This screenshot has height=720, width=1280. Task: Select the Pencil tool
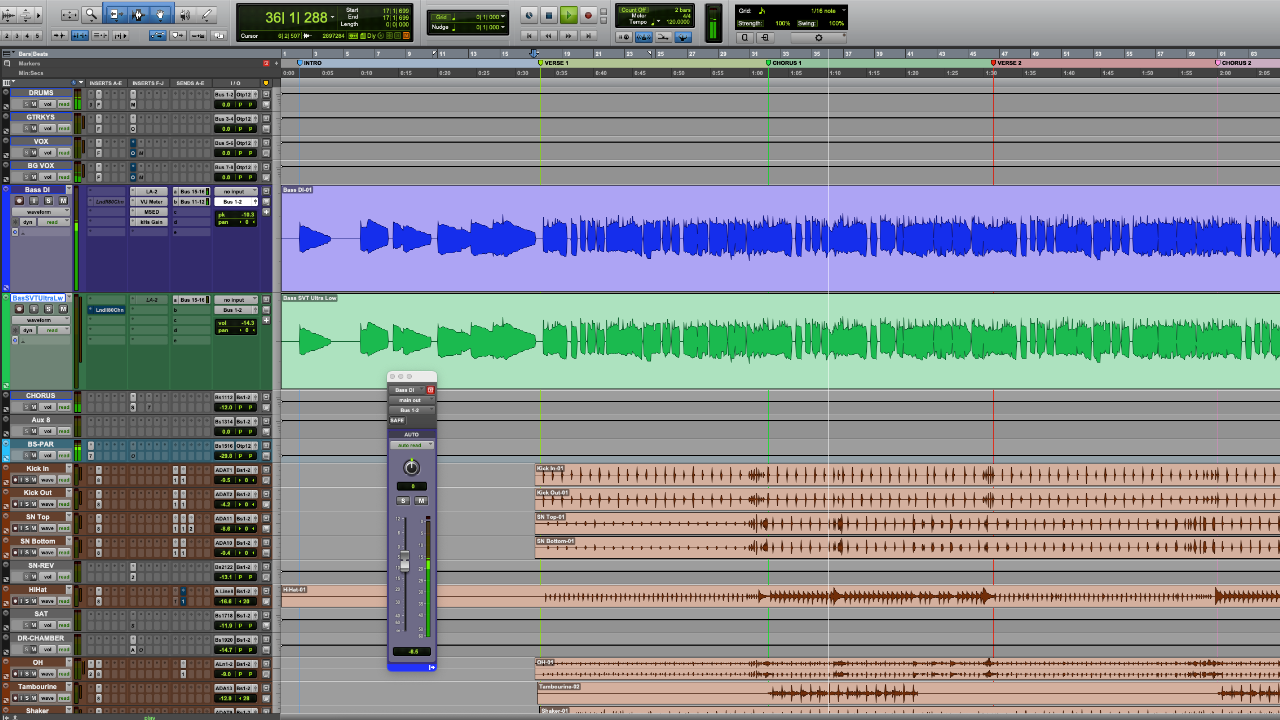(207, 15)
